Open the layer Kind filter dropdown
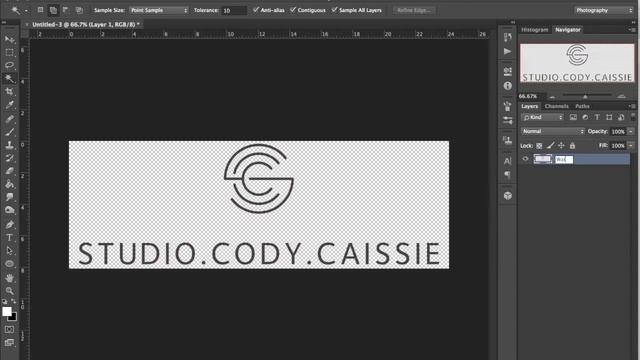This screenshot has height=360, width=640. (x=542, y=118)
